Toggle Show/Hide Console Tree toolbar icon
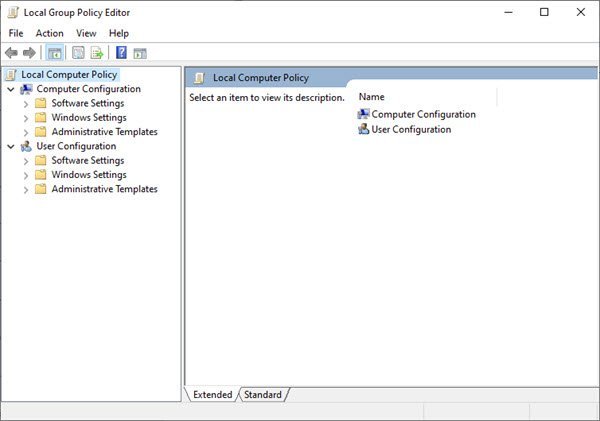Image resolution: width=600 pixels, height=421 pixels. 54,53
